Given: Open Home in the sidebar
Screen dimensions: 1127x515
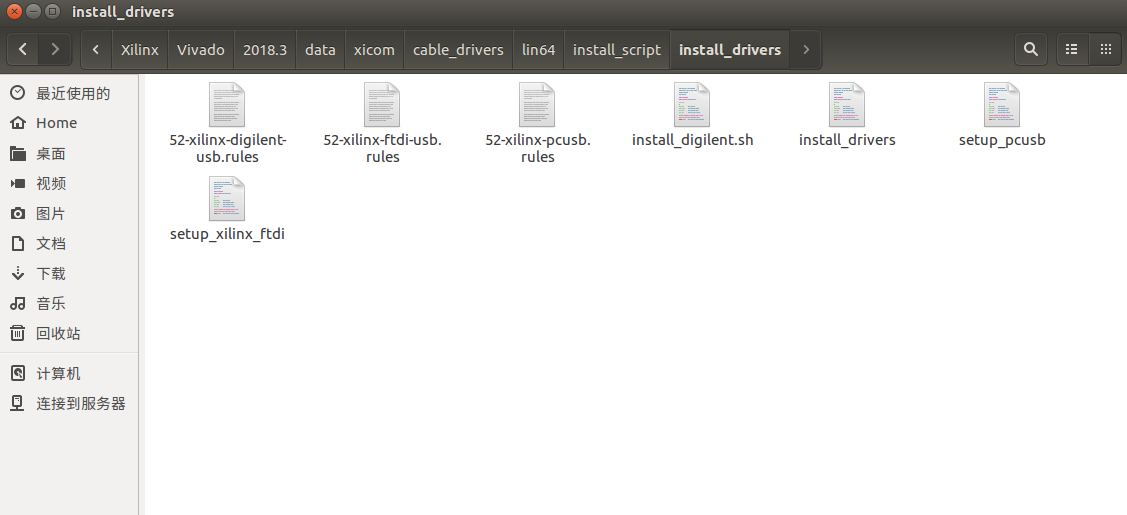Looking at the screenshot, I should pos(56,123).
